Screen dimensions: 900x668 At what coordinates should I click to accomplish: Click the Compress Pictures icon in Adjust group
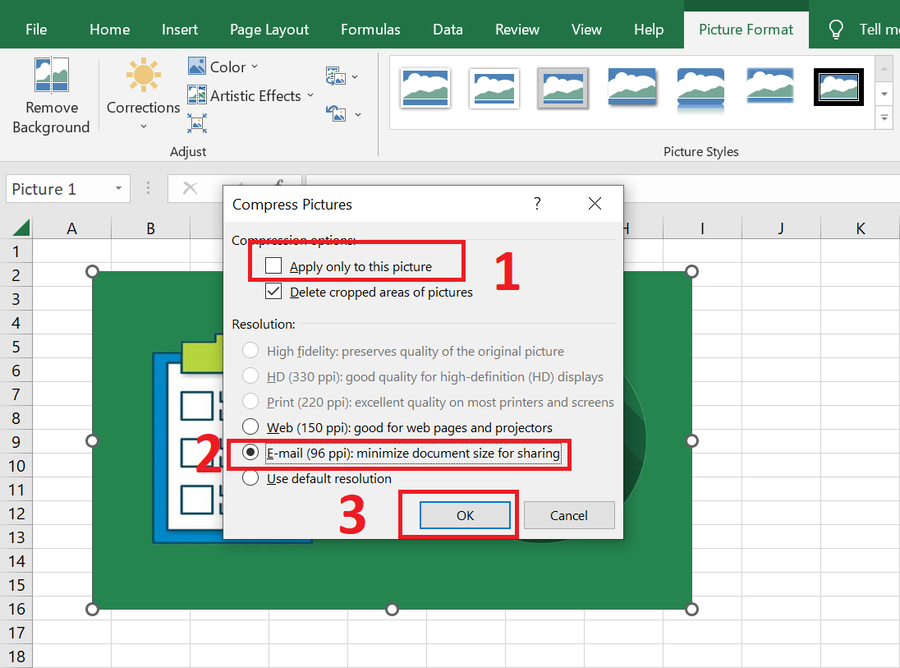click(197, 123)
